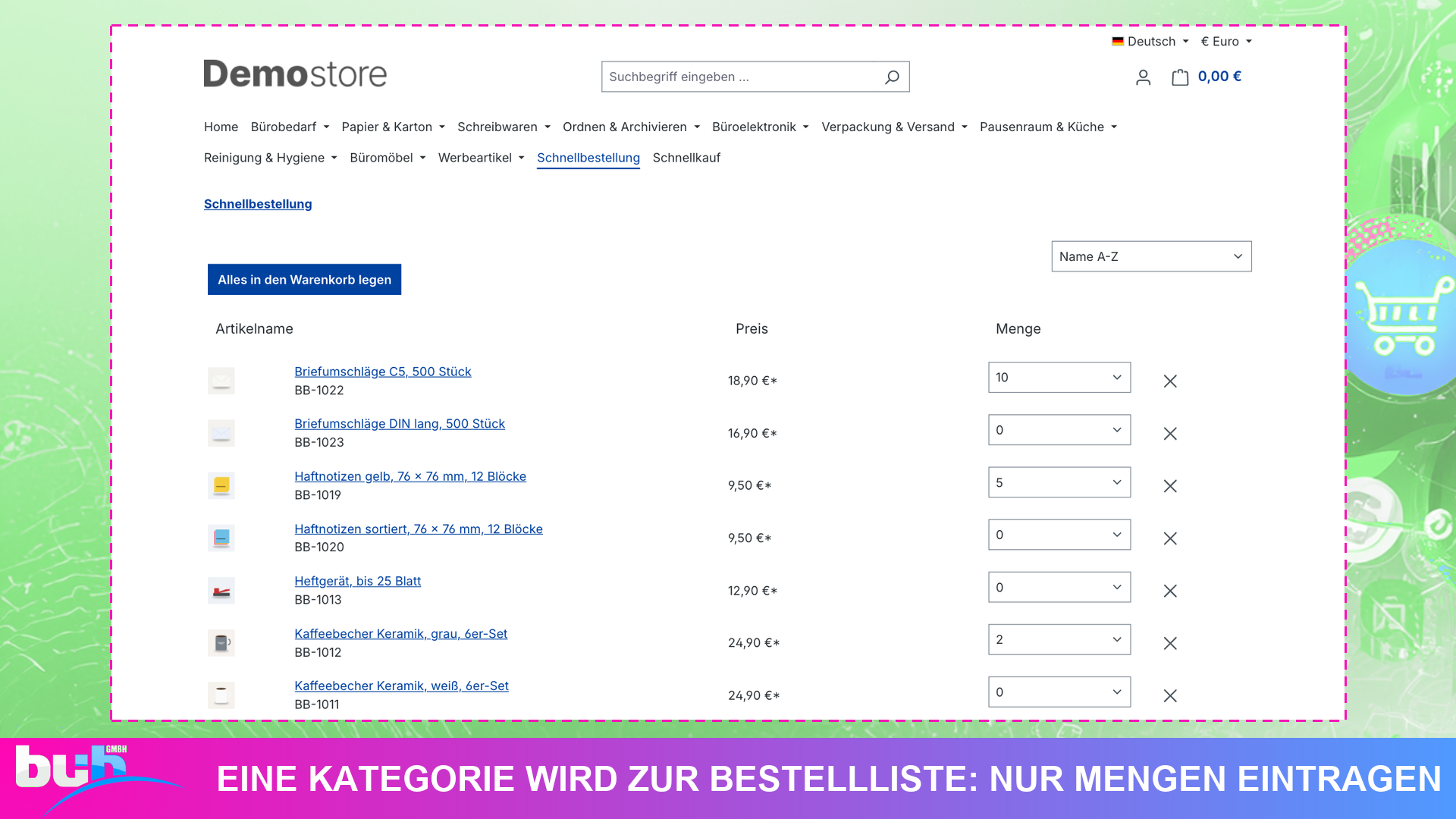
Task: Open quantity dropdown for Kaffeebecher grau
Action: pyautogui.click(x=1059, y=639)
